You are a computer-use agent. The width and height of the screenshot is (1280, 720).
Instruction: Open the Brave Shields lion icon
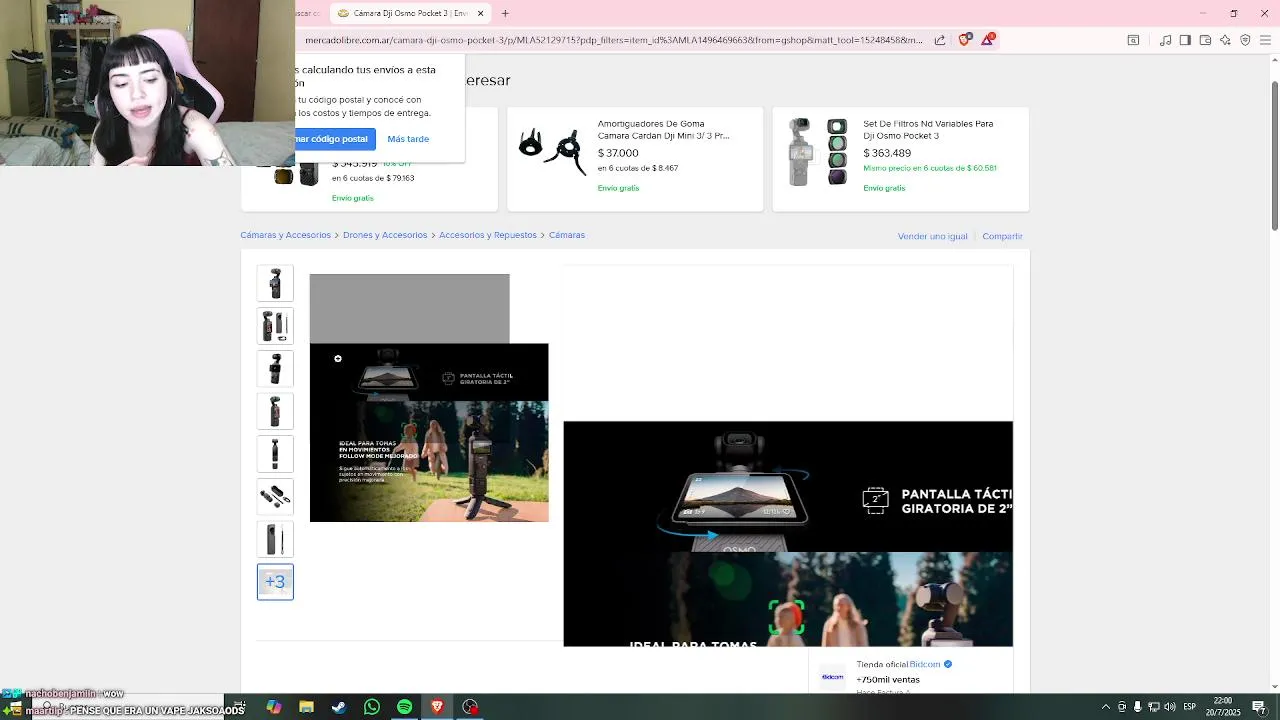pos(964,40)
